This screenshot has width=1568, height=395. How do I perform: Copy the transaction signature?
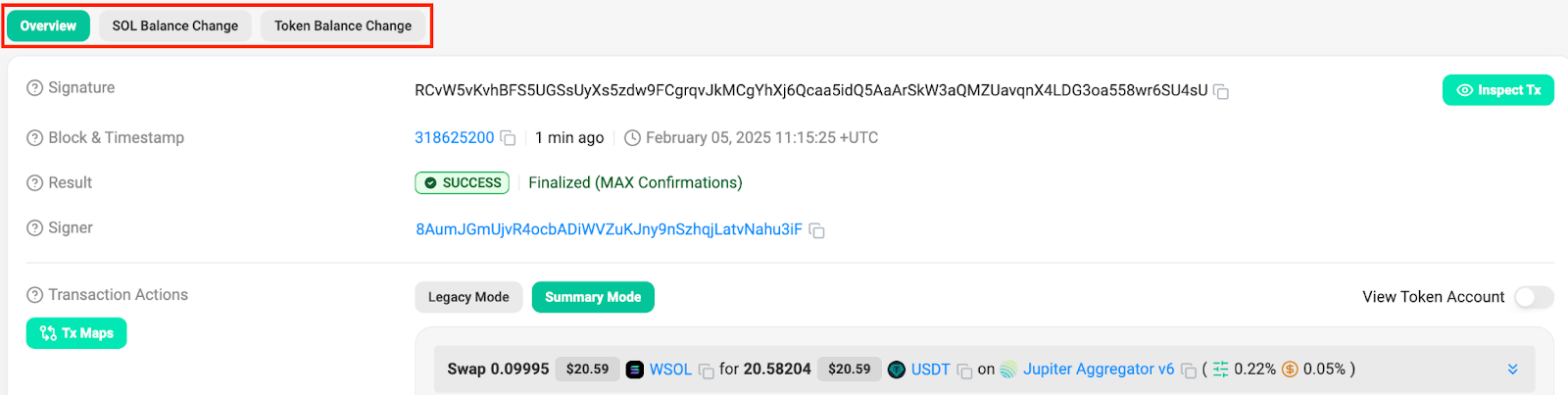(x=1221, y=91)
